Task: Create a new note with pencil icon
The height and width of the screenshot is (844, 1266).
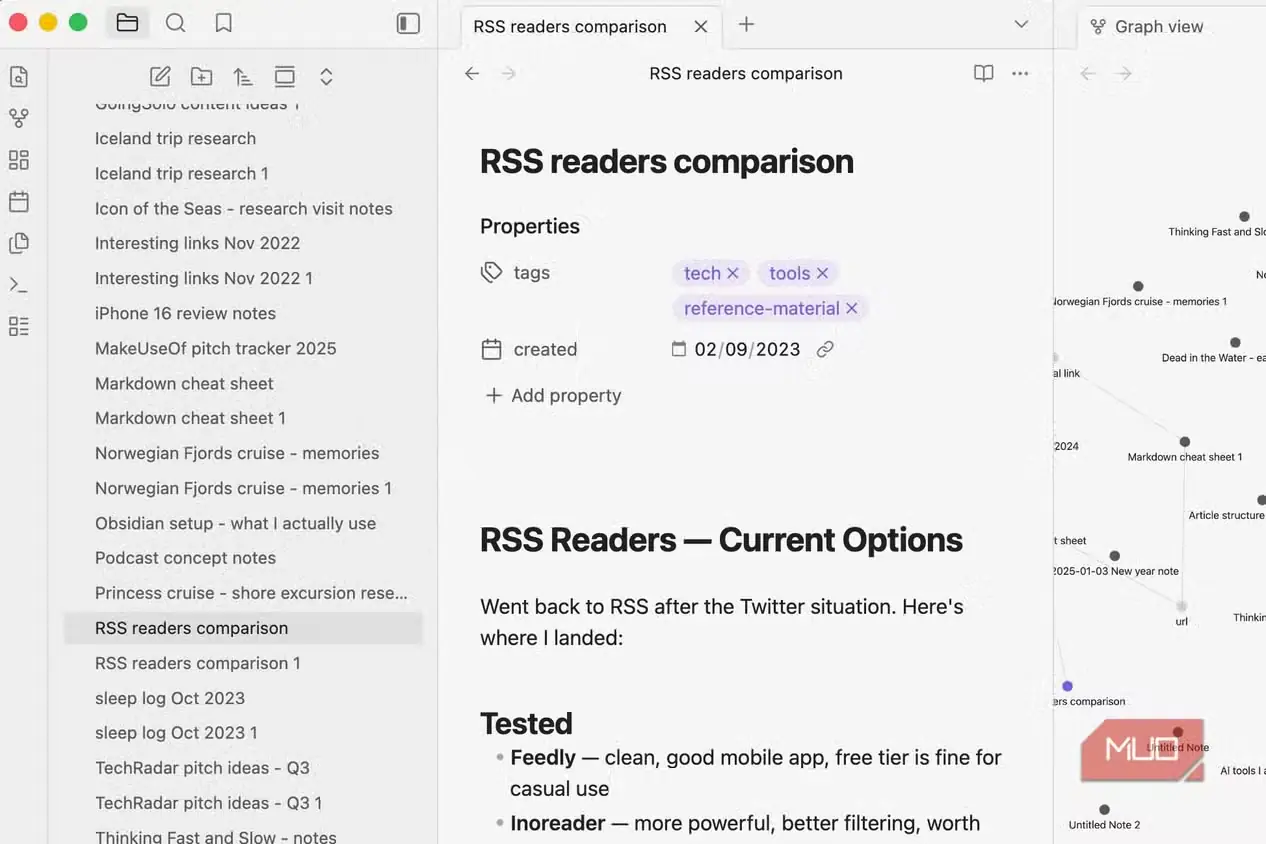Action: tap(160, 76)
